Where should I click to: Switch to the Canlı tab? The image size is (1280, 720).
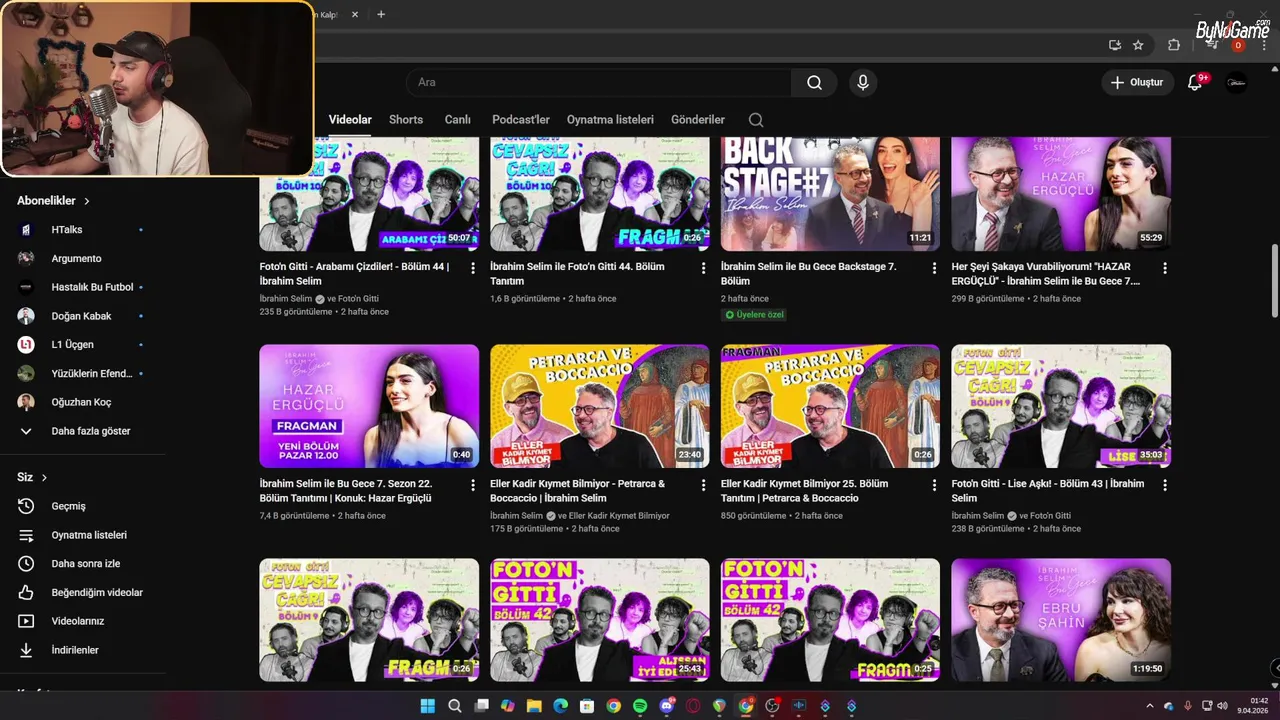point(458,120)
